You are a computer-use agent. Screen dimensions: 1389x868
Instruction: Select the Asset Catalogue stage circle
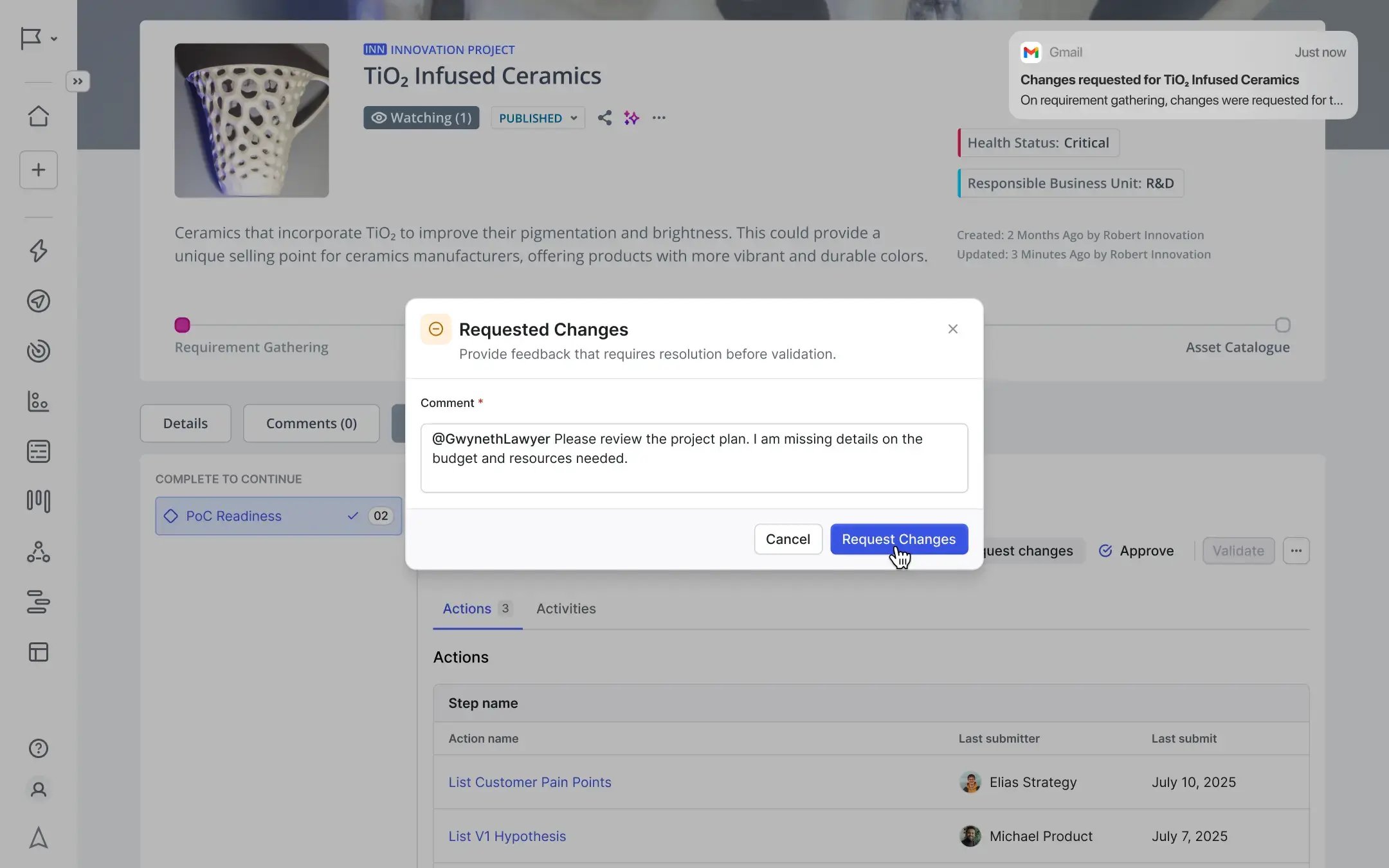pos(1282,325)
